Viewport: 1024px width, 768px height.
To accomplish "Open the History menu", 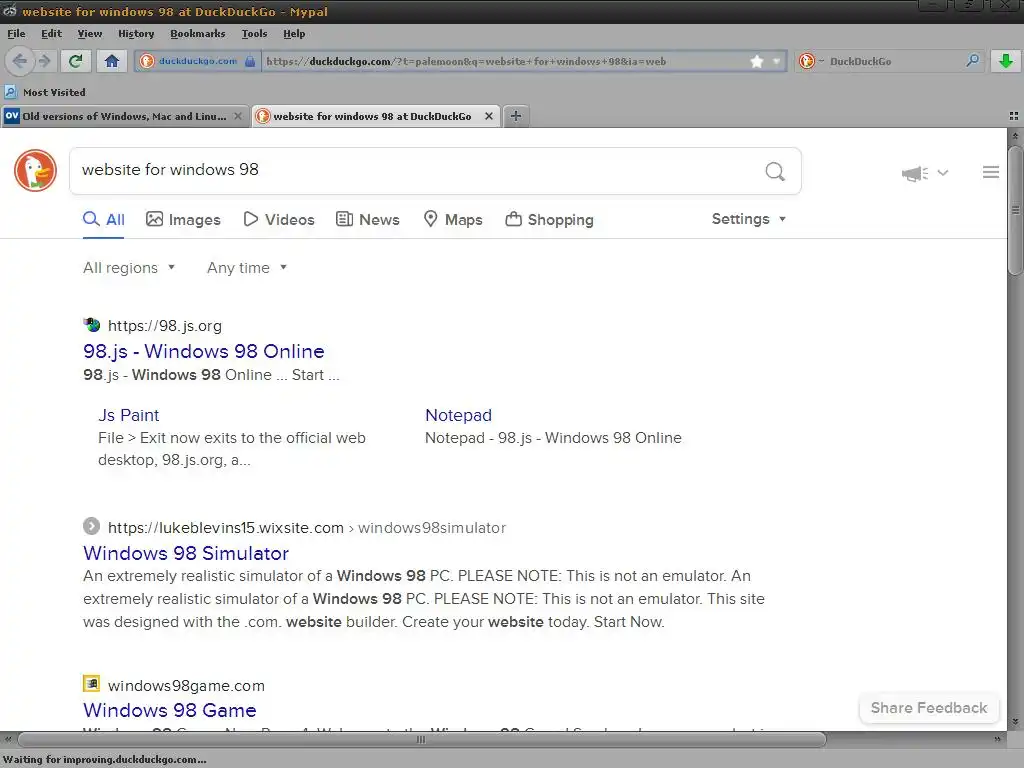I will point(136,33).
